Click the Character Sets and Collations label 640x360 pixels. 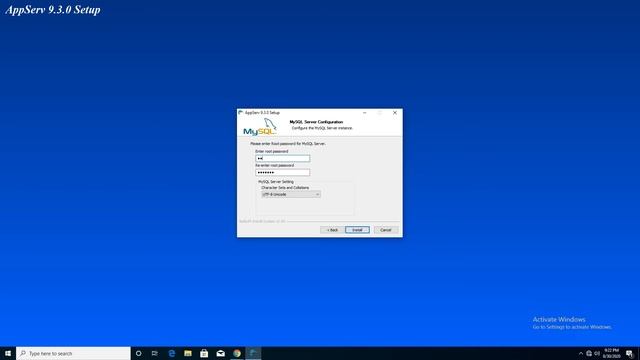coord(285,188)
